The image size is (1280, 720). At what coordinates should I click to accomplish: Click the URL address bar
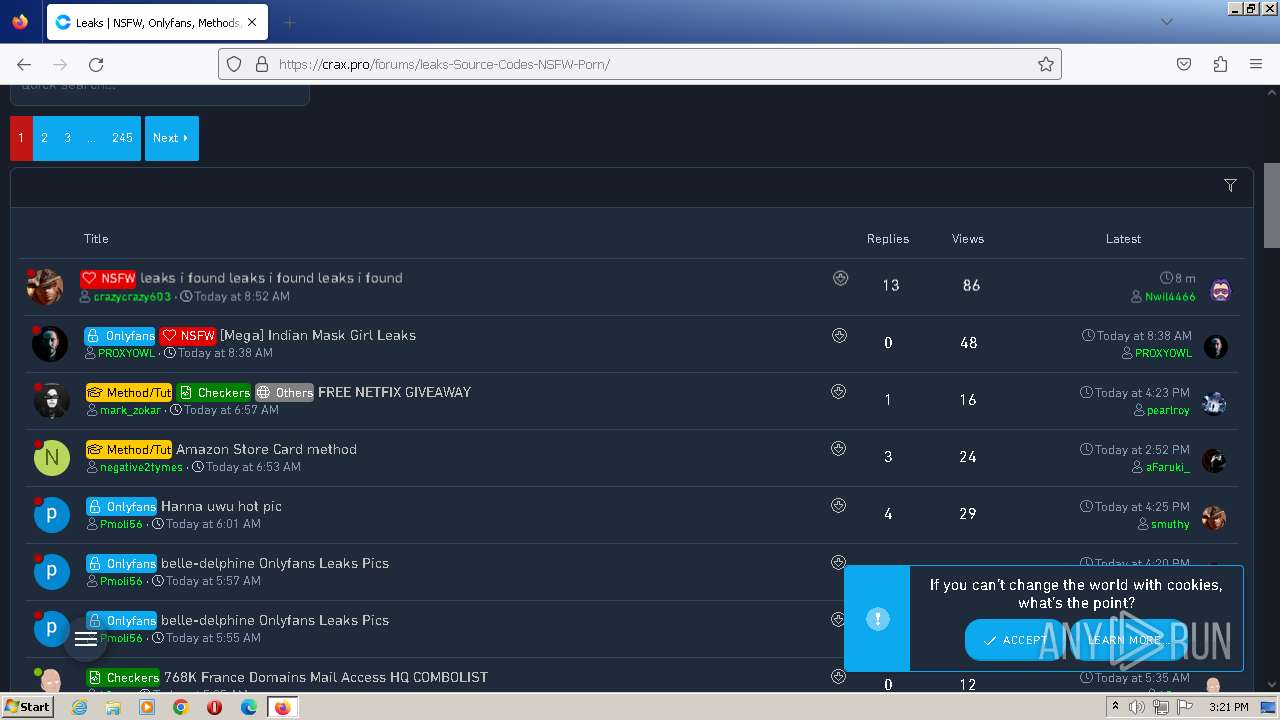click(x=640, y=64)
